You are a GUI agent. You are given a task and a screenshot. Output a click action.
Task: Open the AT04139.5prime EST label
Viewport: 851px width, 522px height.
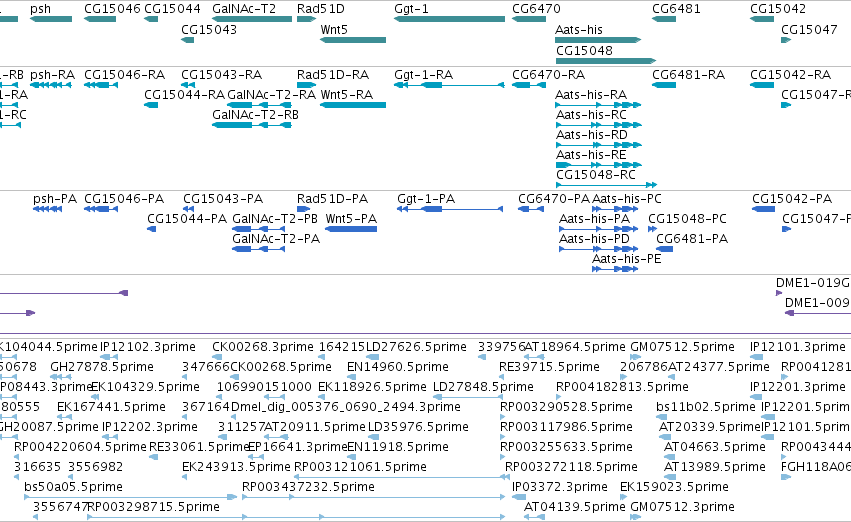tap(575, 507)
